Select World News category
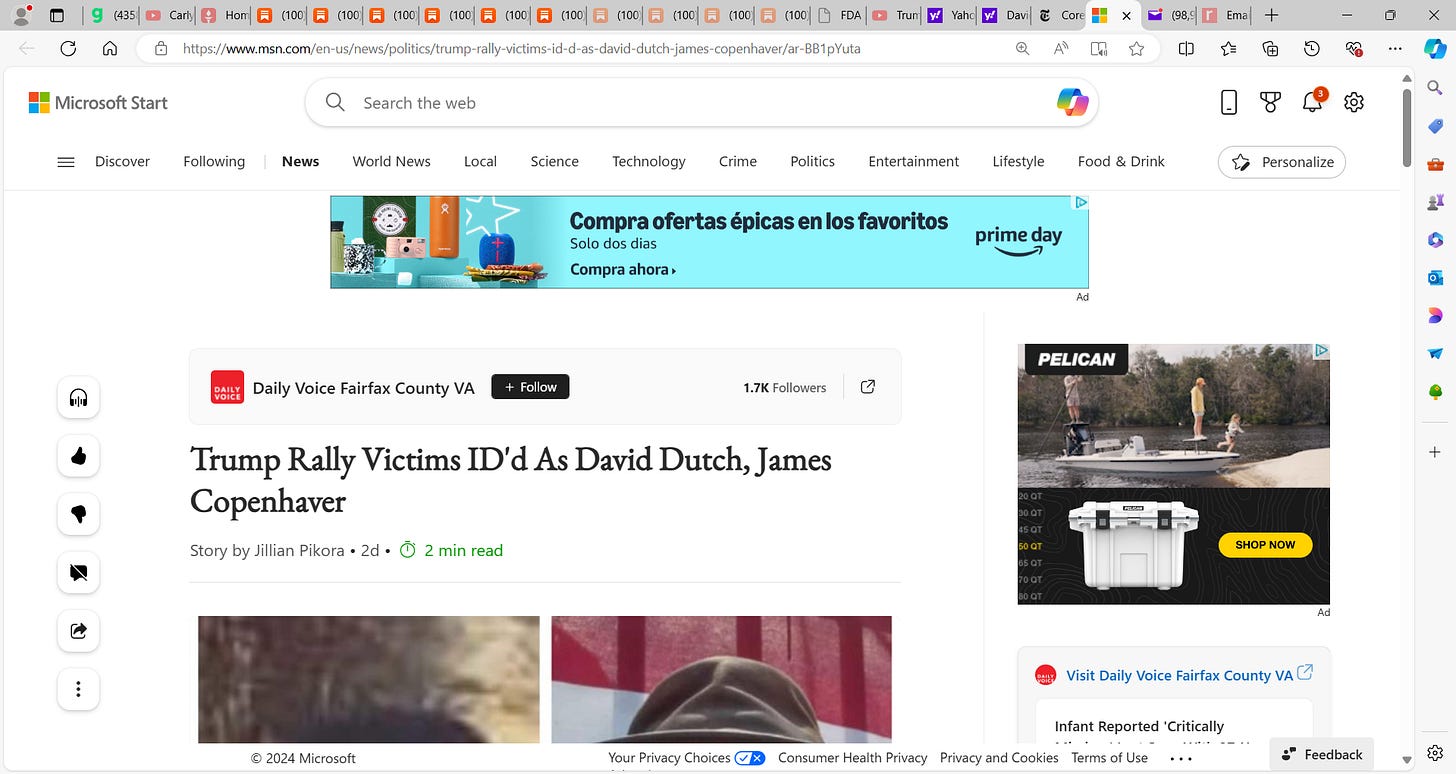 point(391,161)
